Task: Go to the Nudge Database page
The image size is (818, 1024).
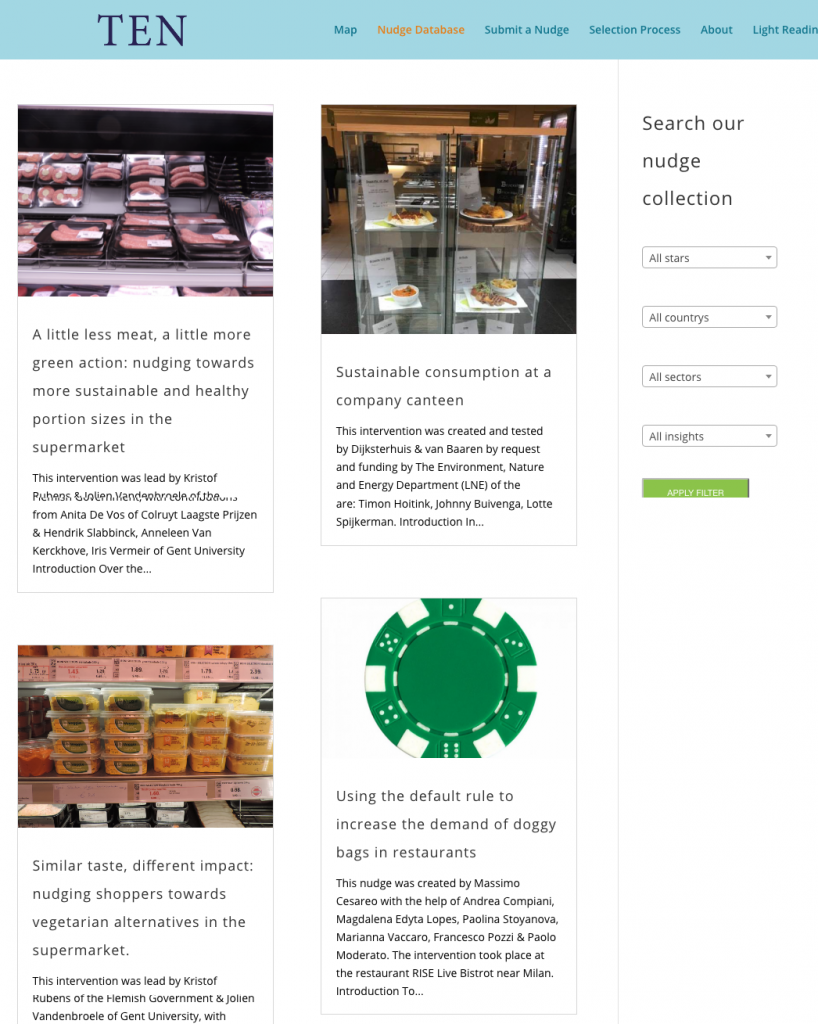Action: coord(420,30)
